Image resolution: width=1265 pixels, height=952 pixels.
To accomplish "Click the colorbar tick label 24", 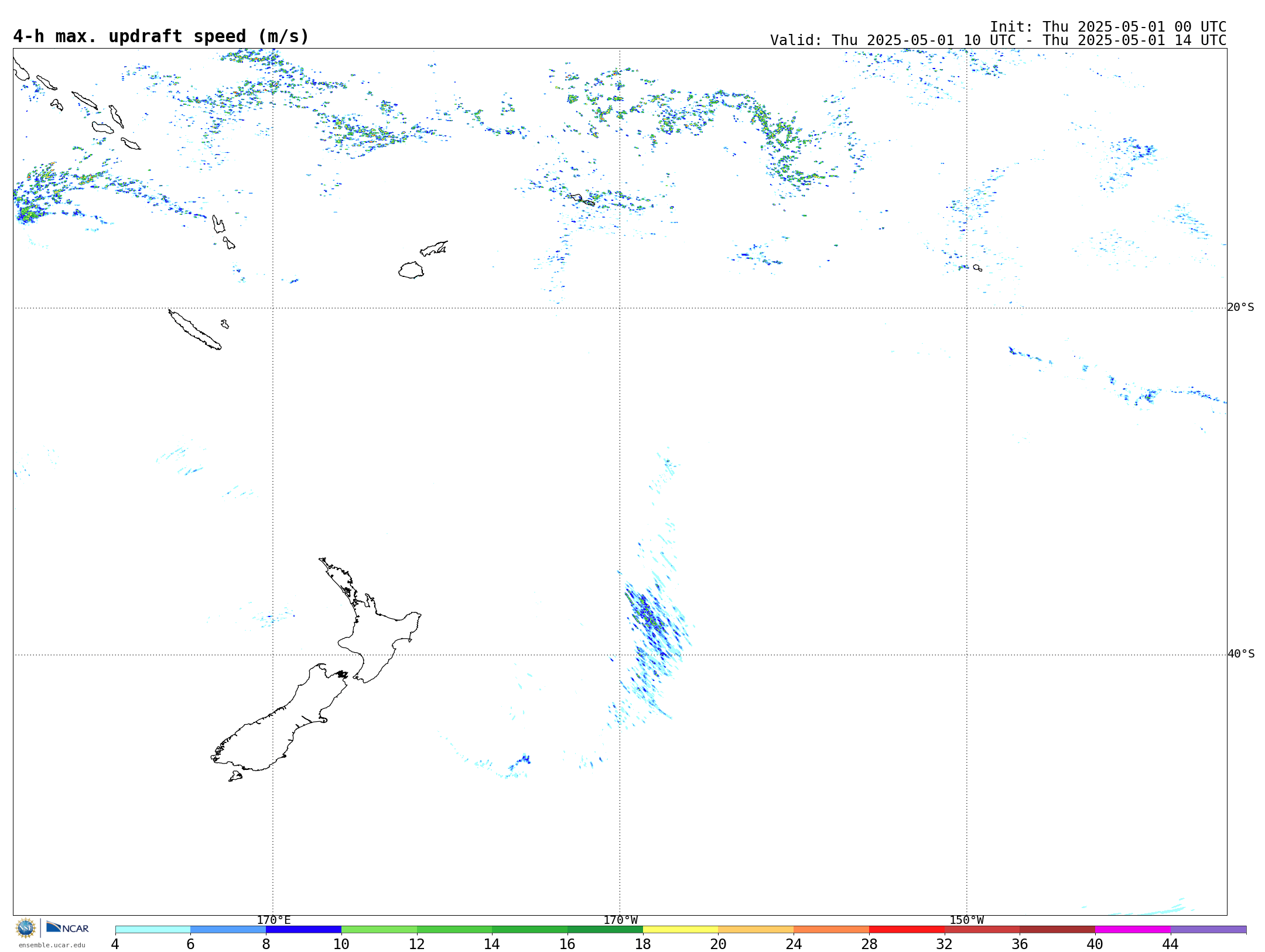I will coord(794,944).
